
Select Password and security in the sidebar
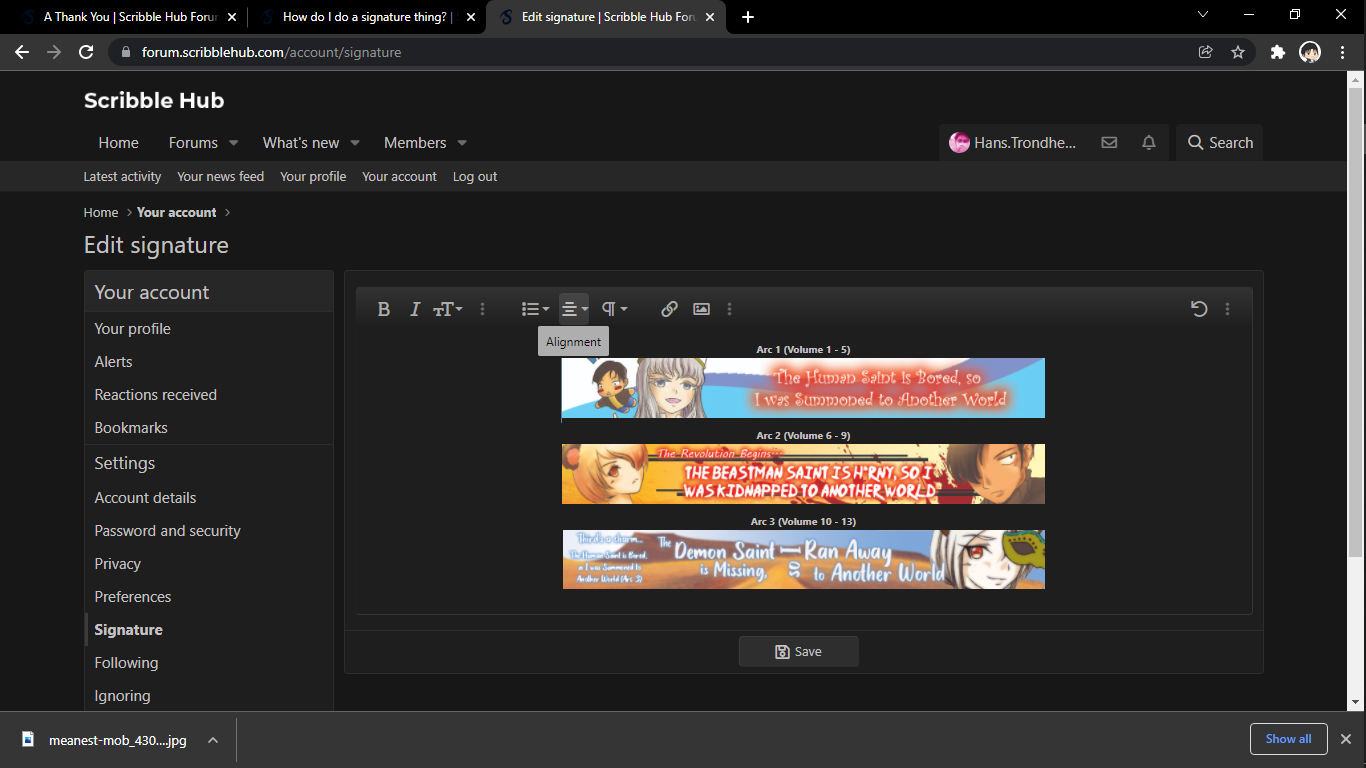tap(168, 531)
